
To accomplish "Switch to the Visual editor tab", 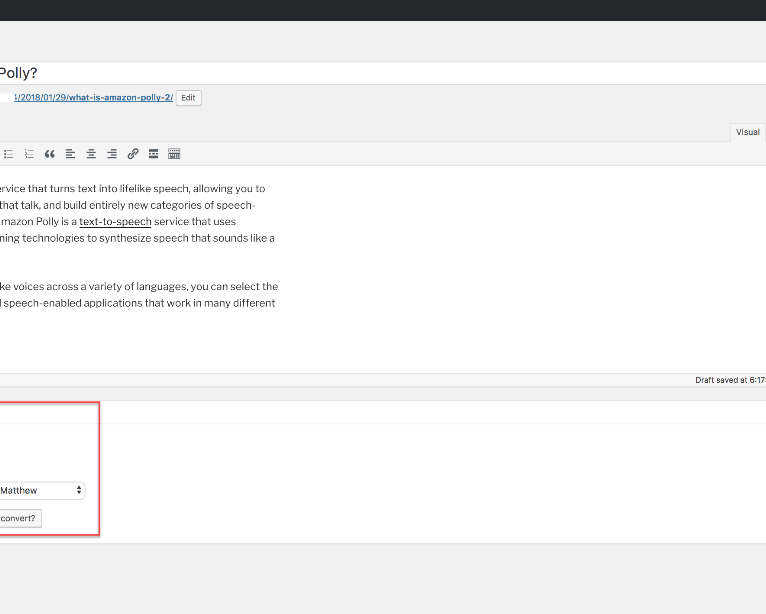I will pos(747,132).
